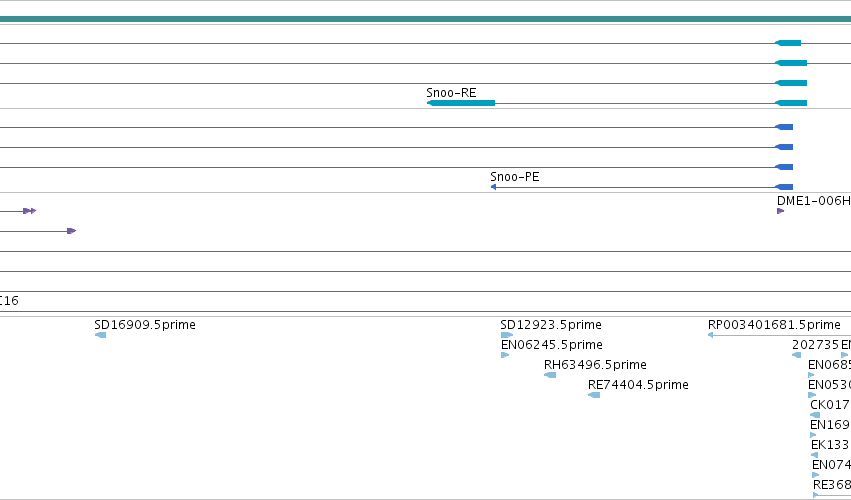This screenshot has width=851, height=500.
Task: Click the SD12923.5prime label
Action: pos(551,325)
